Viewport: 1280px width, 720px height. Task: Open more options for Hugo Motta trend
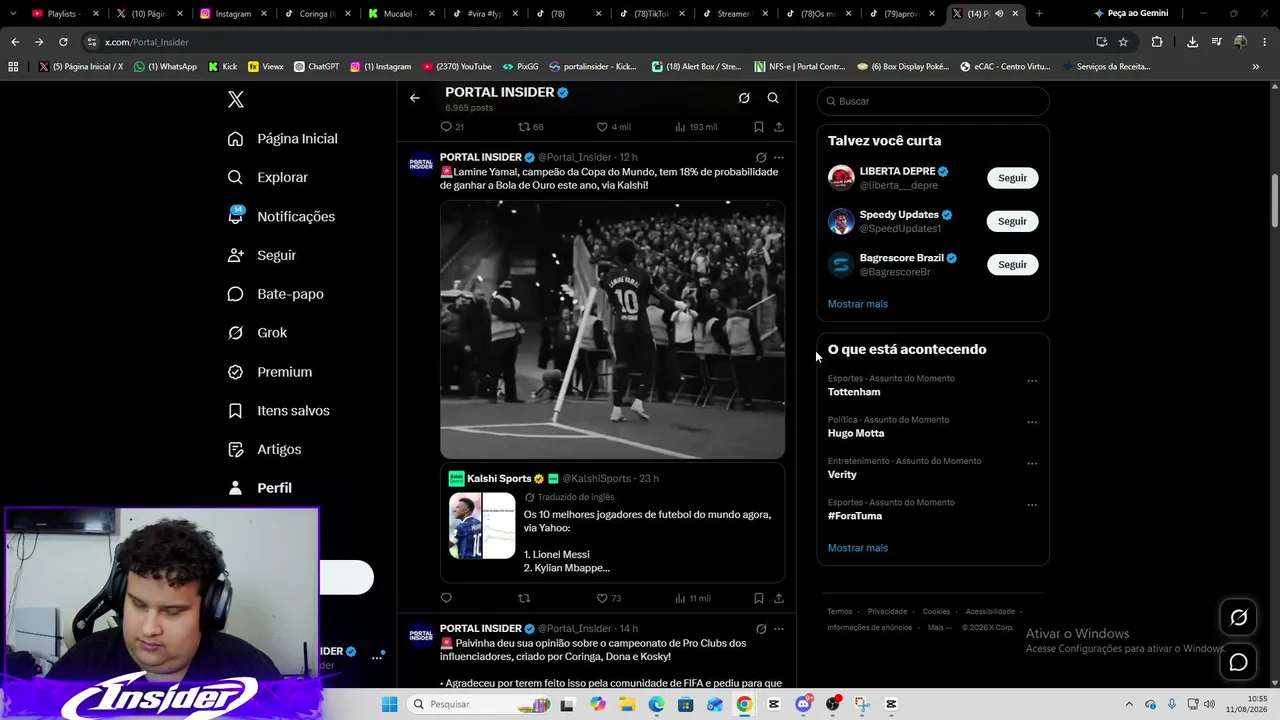[1032, 422]
